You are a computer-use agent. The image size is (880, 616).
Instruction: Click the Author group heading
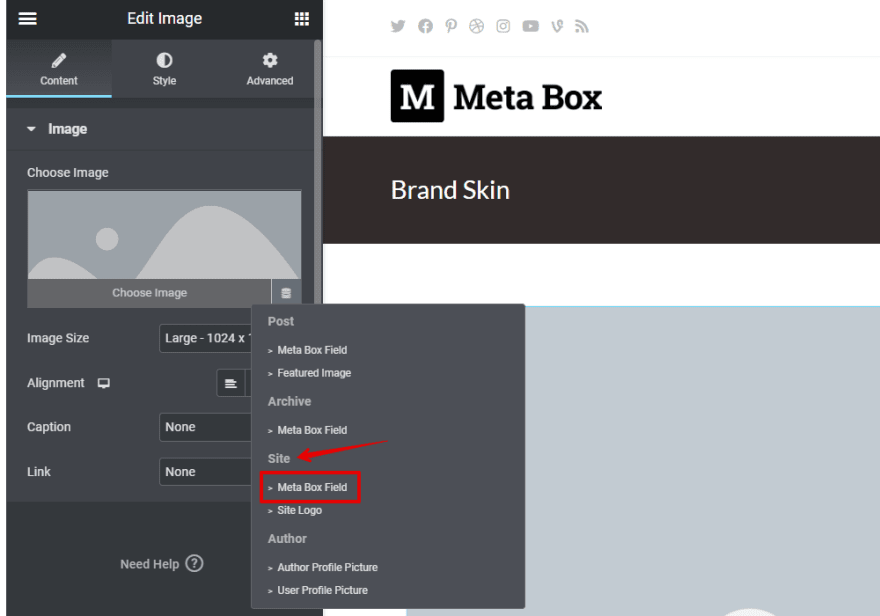(x=287, y=539)
